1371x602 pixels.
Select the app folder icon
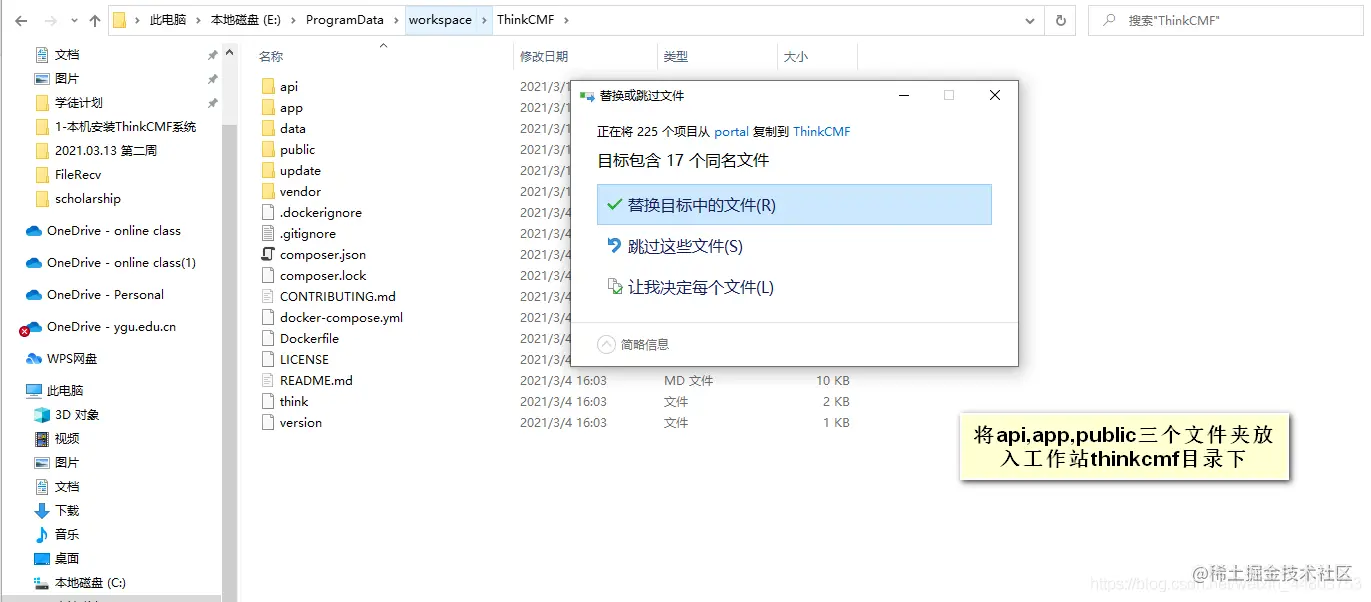coord(267,108)
